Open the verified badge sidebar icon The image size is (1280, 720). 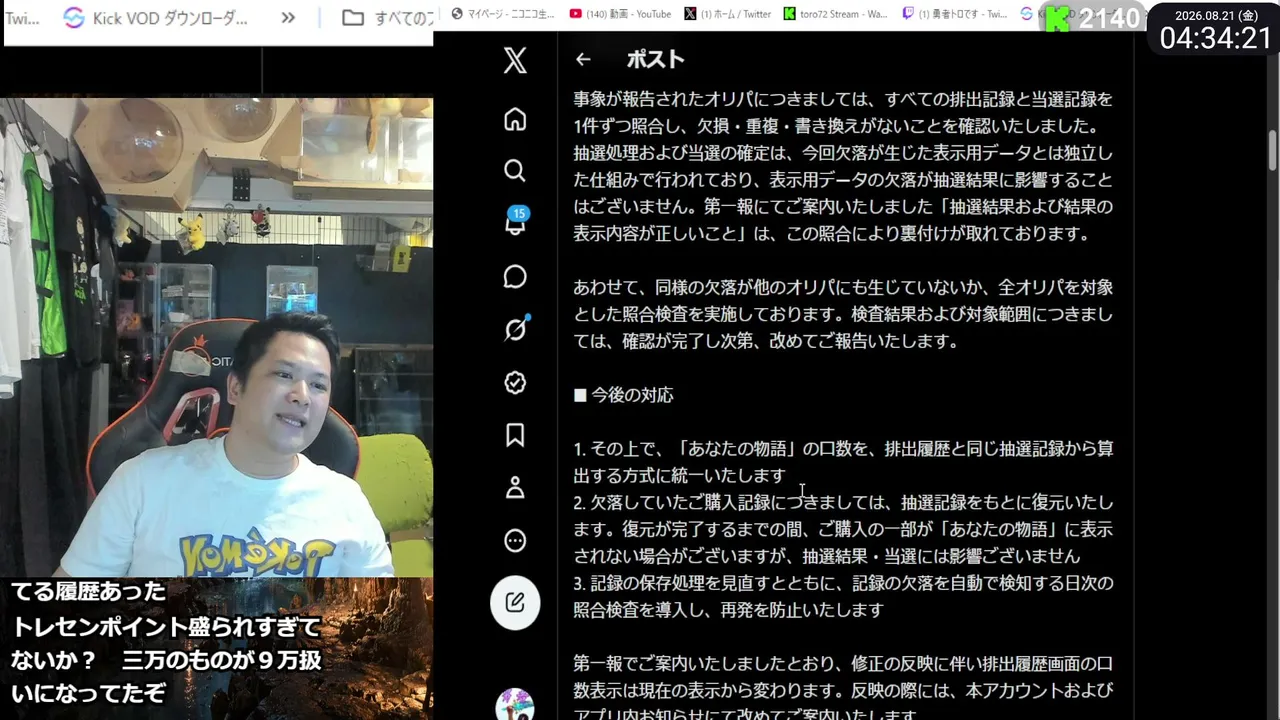(x=515, y=382)
